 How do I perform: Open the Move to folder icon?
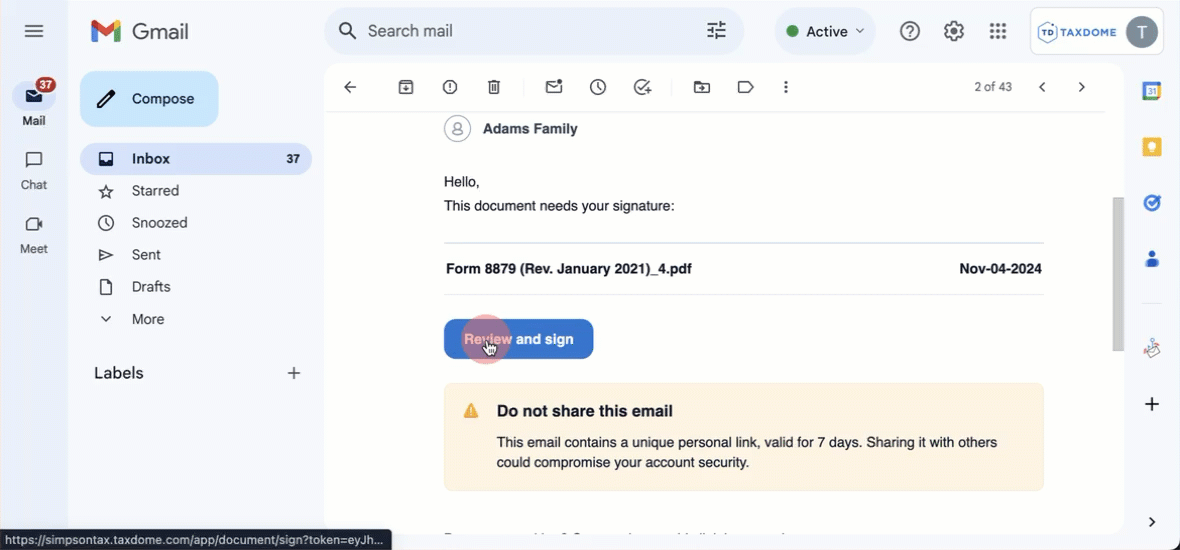[702, 87]
